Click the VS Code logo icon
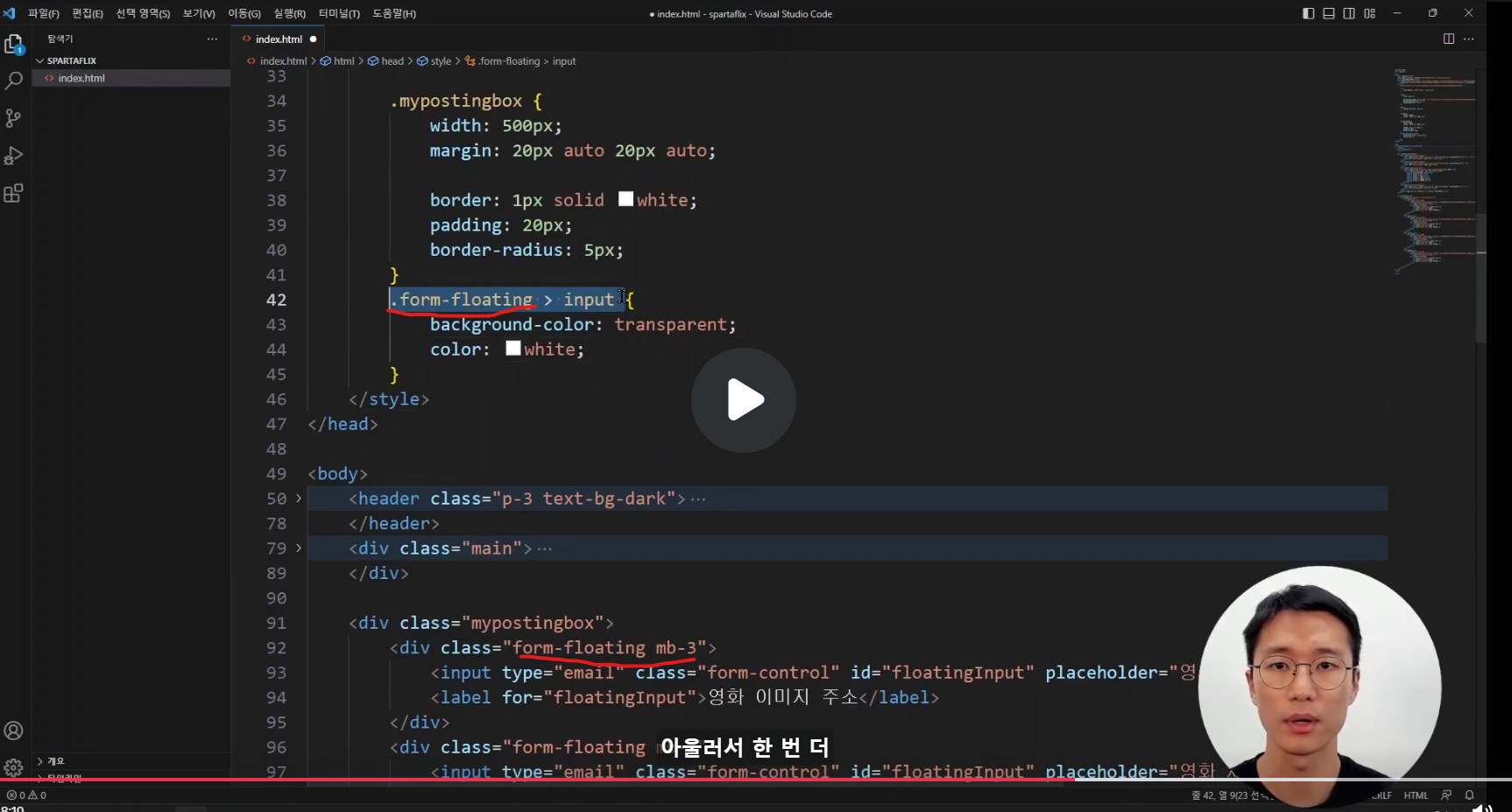 (x=10, y=13)
